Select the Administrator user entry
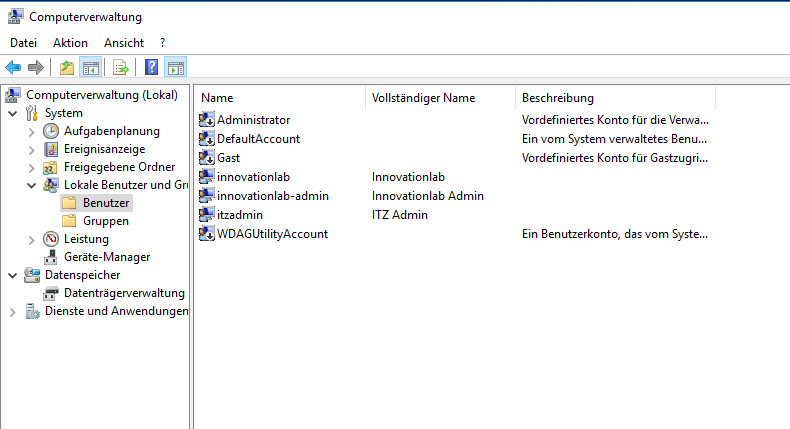790x429 pixels. pos(253,120)
